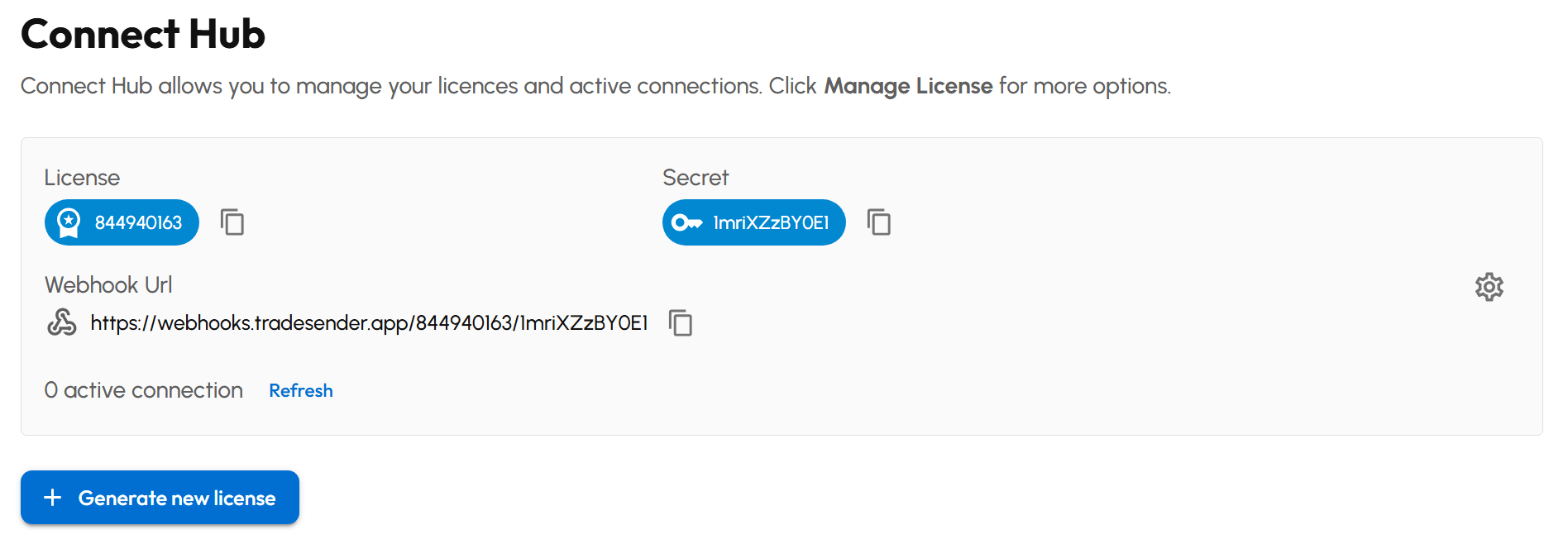The image size is (1568, 544).
Task: Select the blue license chip 844940163
Action: [x=122, y=222]
